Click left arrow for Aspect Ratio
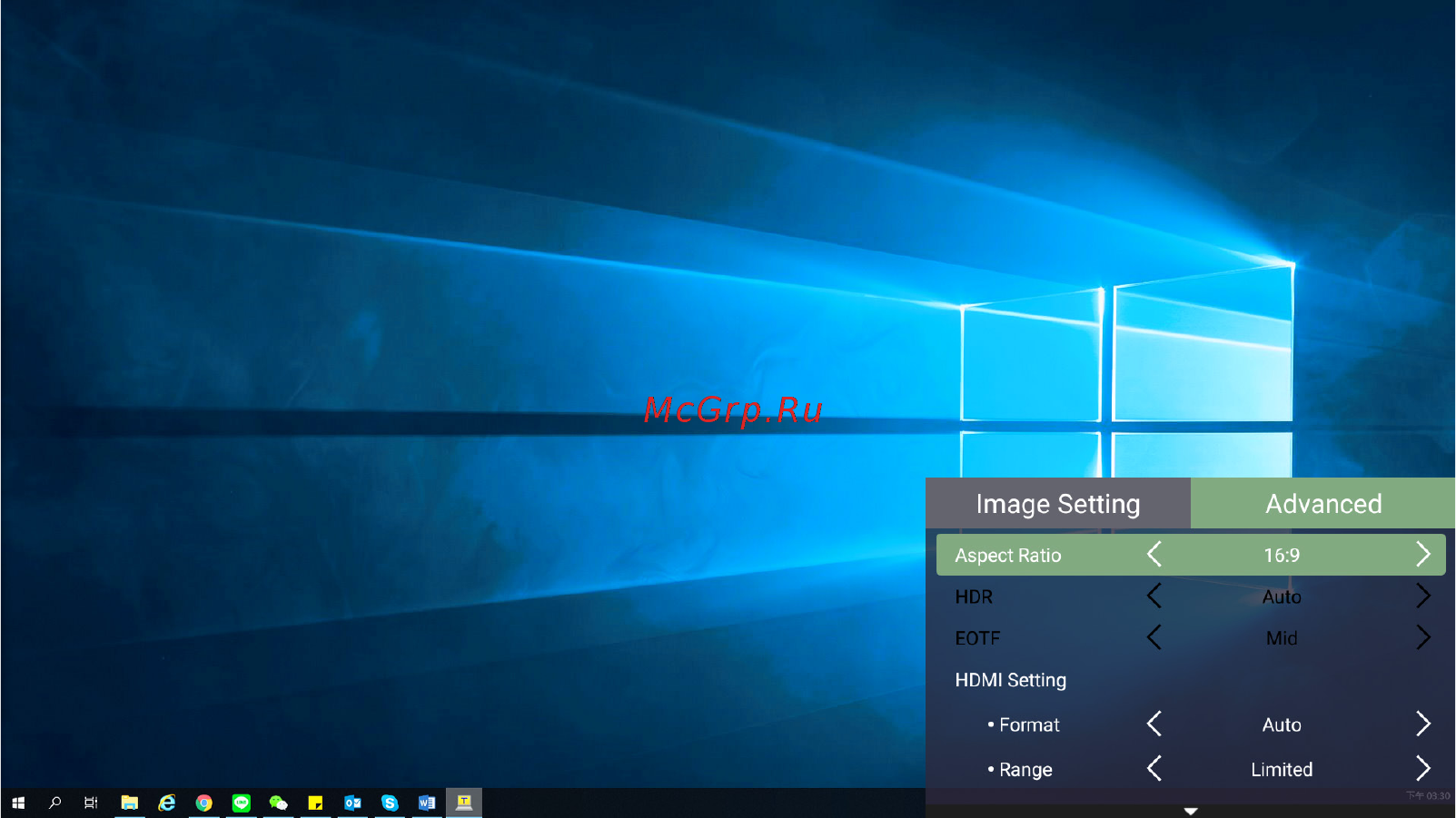This screenshot has height=818, width=1456. (x=1154, y=555)
